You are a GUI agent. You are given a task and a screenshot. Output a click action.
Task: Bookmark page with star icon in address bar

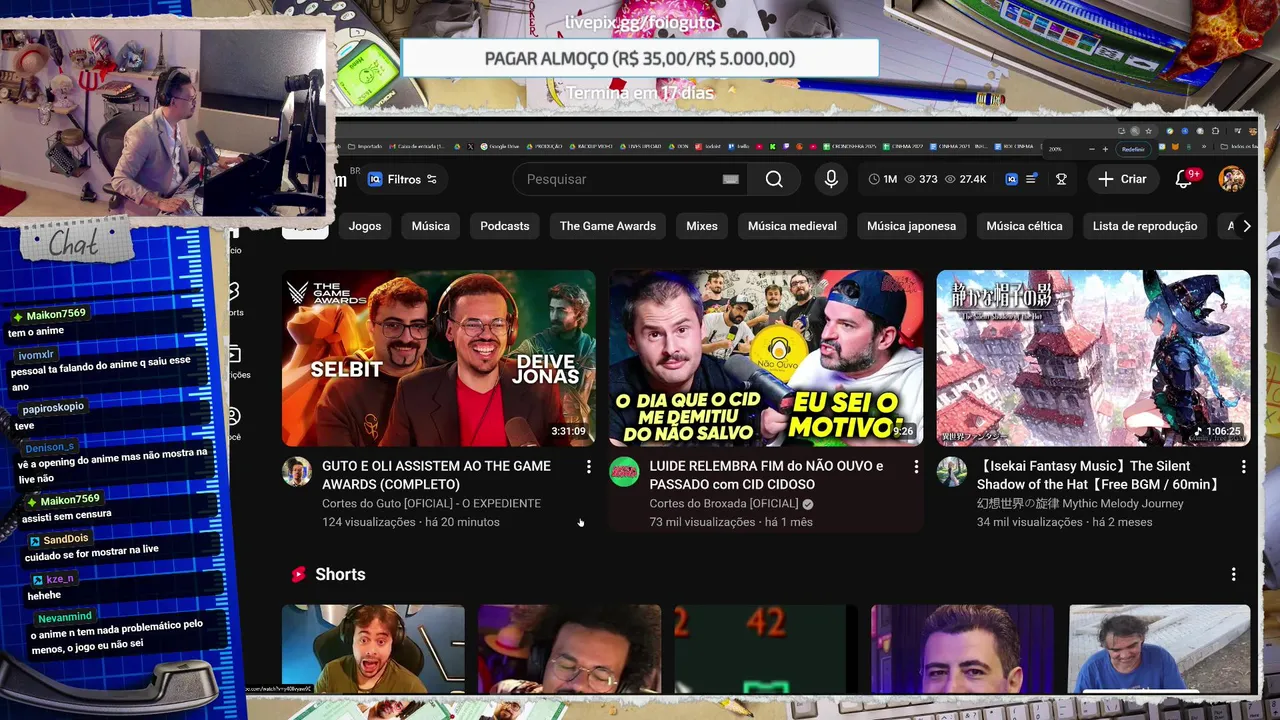[1148, 131]
